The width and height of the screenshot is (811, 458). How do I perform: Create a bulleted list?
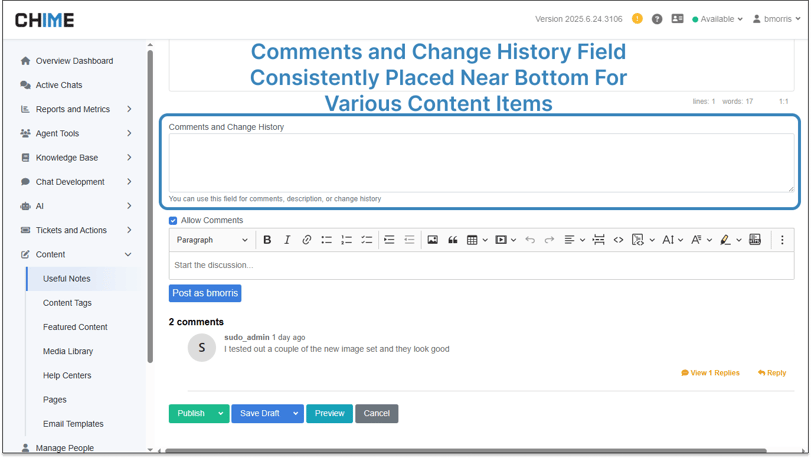pos(326,240)
